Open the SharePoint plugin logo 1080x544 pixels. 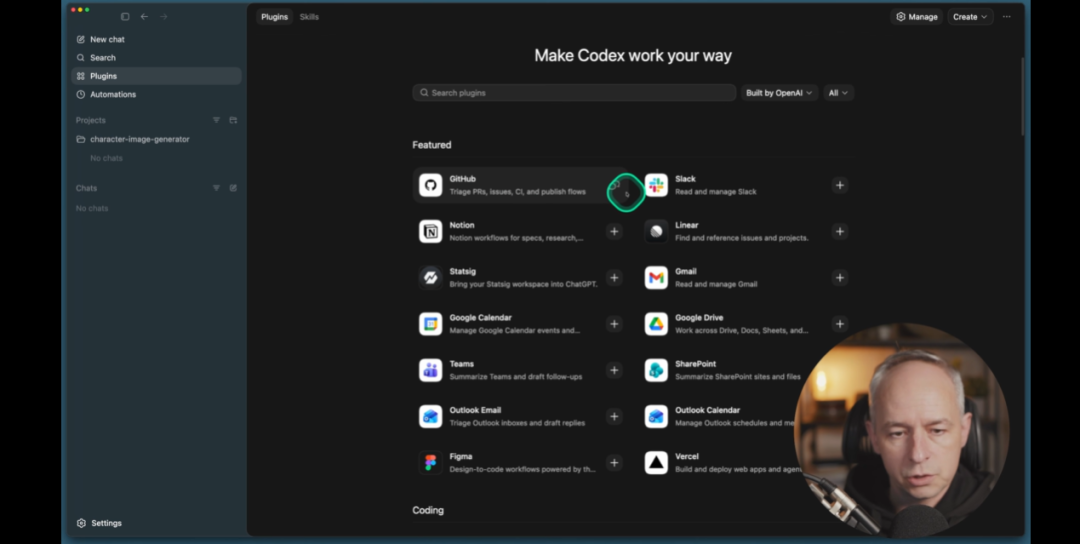pos(656,370)
